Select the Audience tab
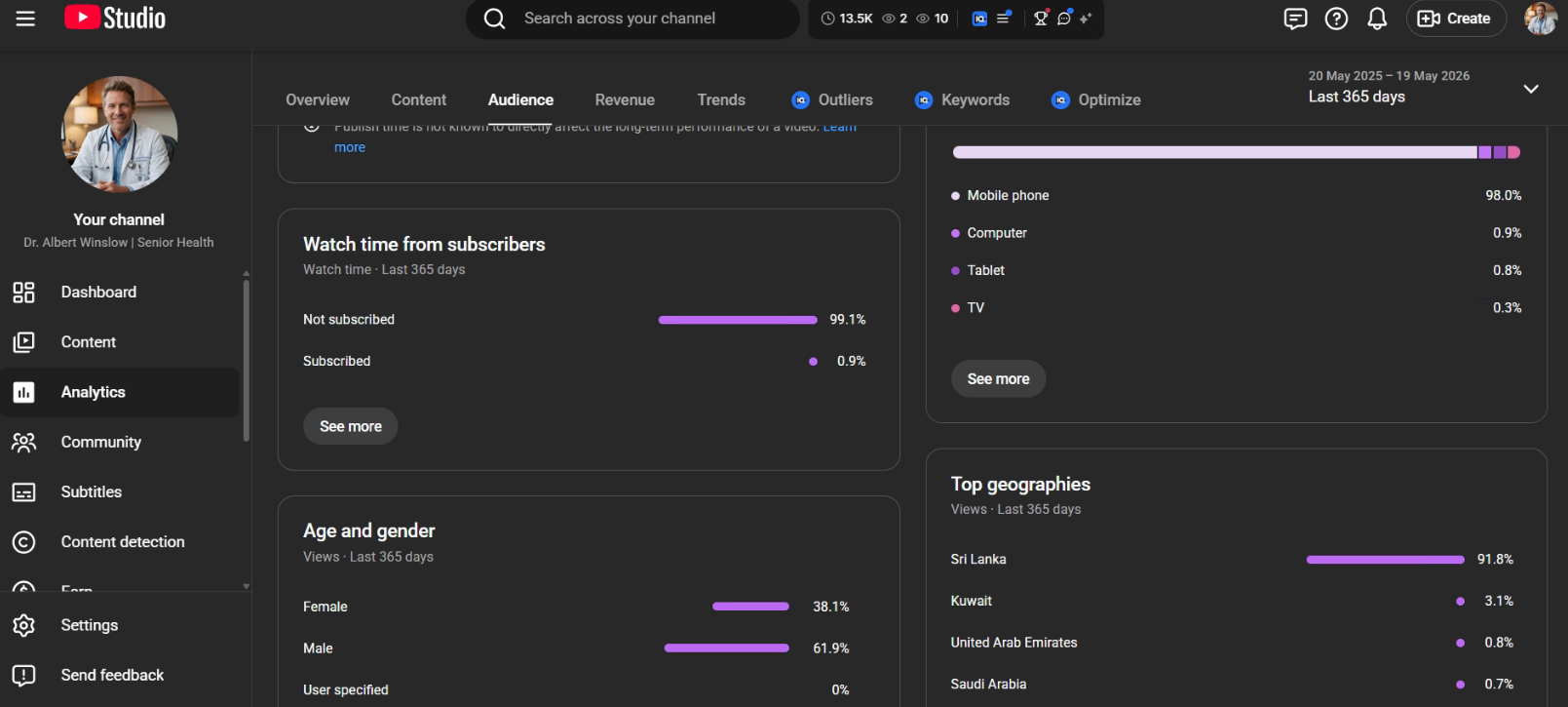Screen dimensions: 1568x707 point(520,99)
